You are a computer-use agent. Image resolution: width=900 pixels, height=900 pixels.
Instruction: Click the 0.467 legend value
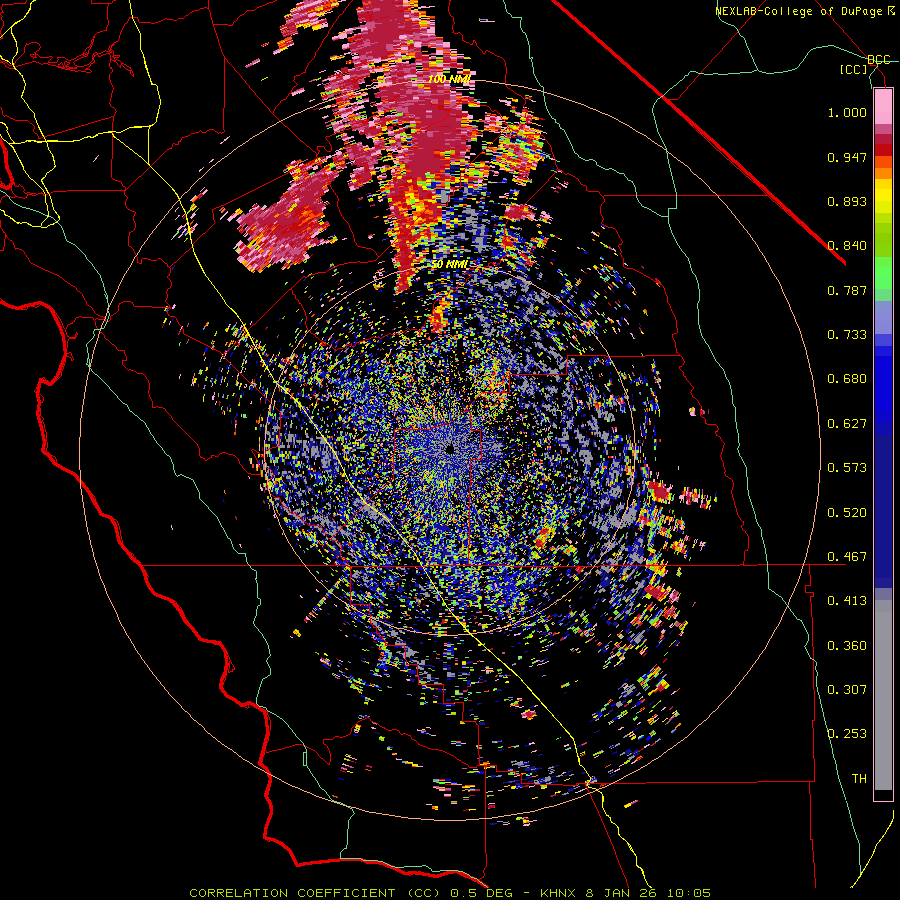pos(847,557)
